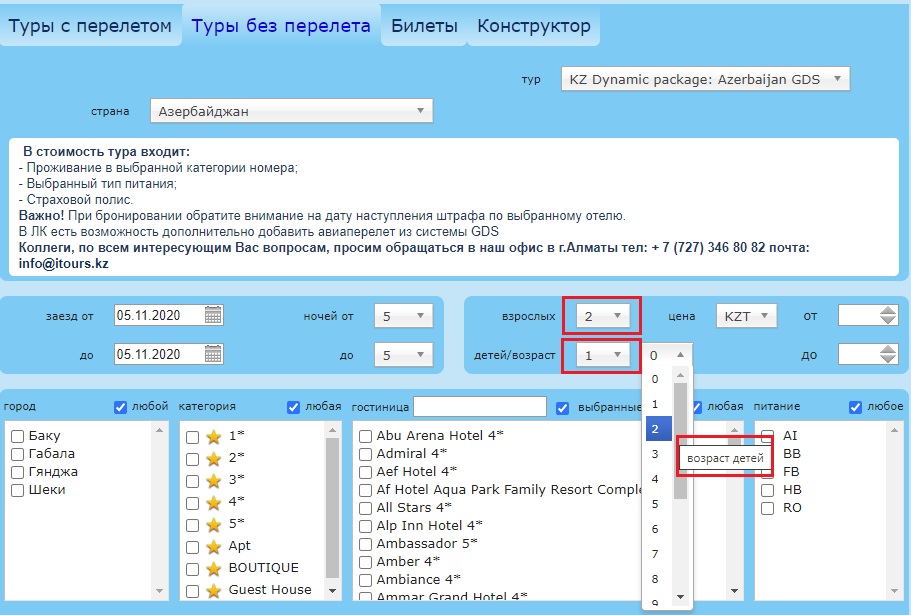Open calendar picker for 'до' date
Image resolution: width=911 pixels, height=615 pixels.
point(213,354)
